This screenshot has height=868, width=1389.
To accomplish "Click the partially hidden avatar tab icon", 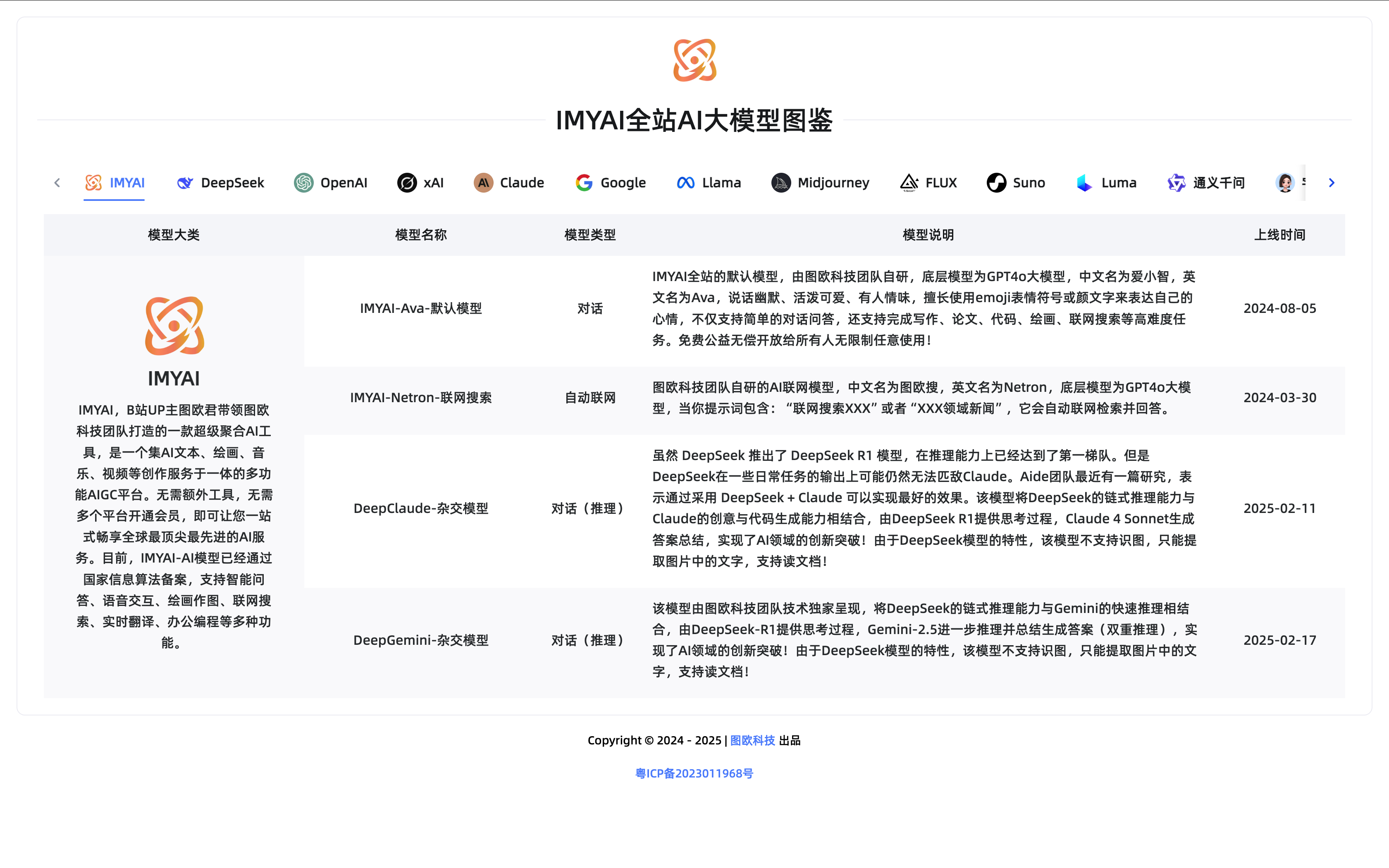I will click(1285, 183).
